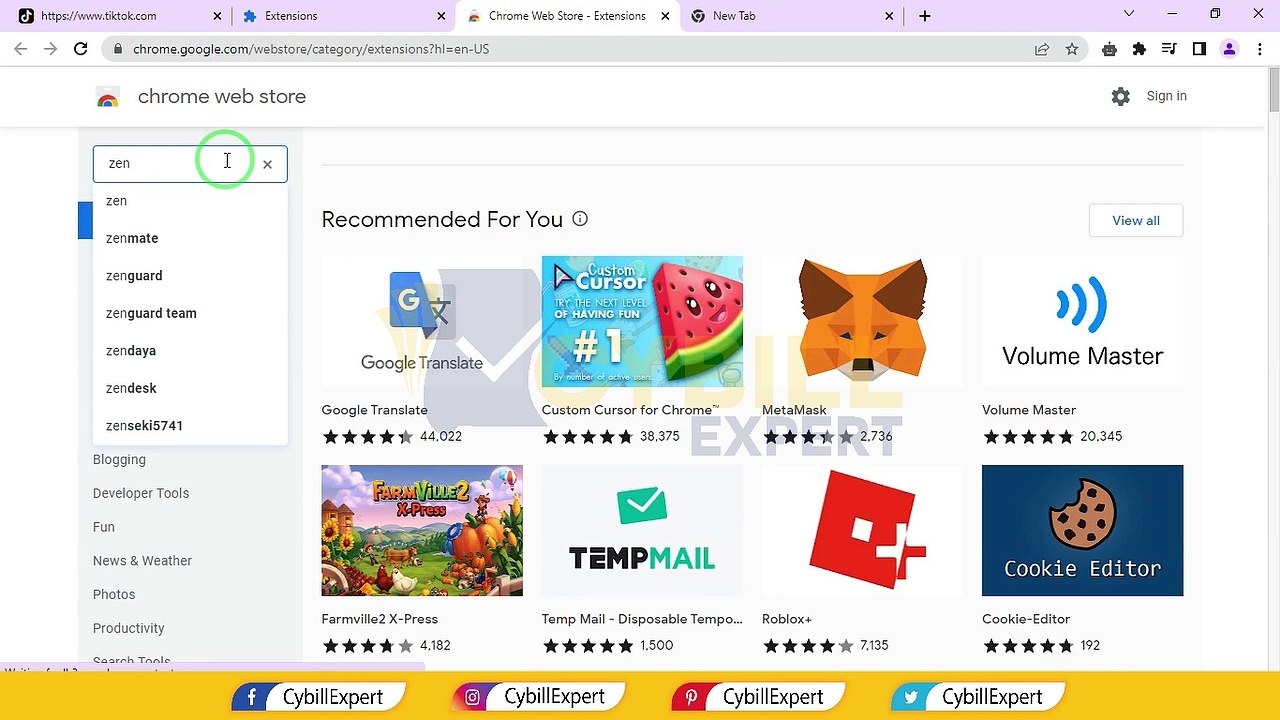Image resolution: width=1280 pixels, height=720 pixels.
Task: Open the web store settings gear
Action: click(x=1120, y=96)
